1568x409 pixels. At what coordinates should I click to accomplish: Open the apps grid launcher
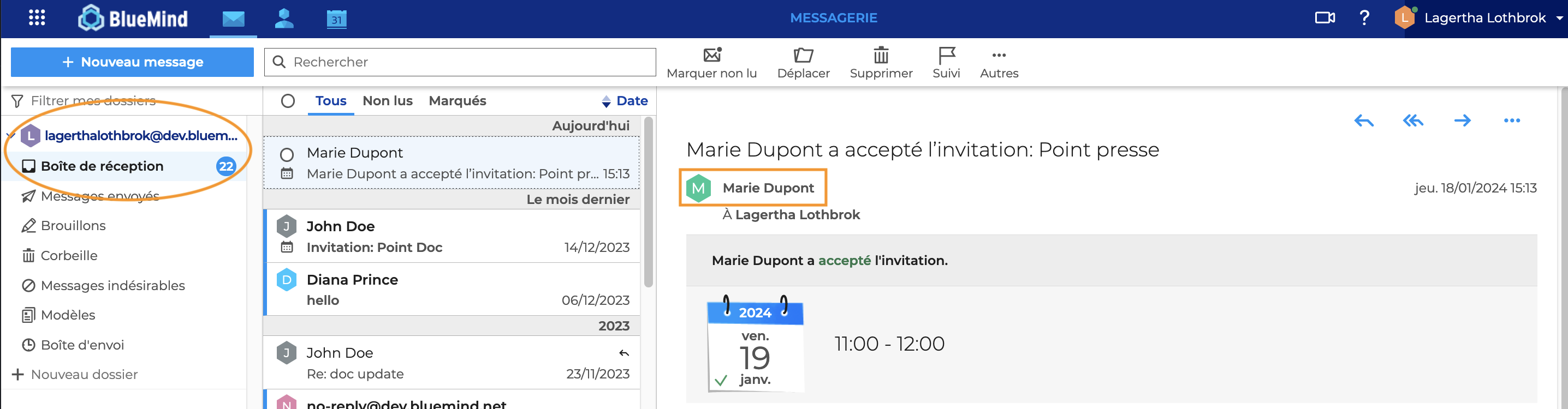pos(37,17)
